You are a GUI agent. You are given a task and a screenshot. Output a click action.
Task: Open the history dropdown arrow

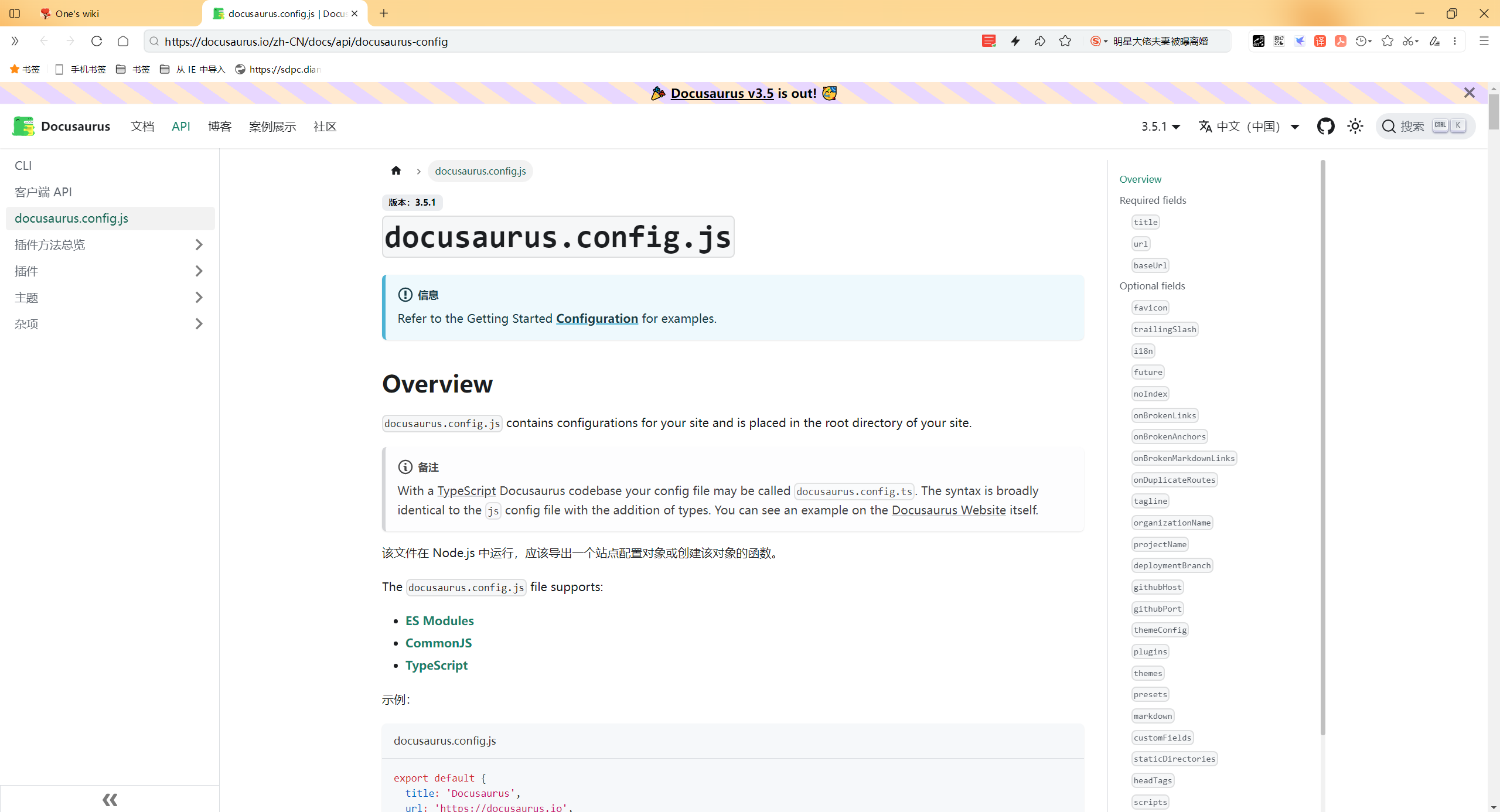(x=1370, y=41)
